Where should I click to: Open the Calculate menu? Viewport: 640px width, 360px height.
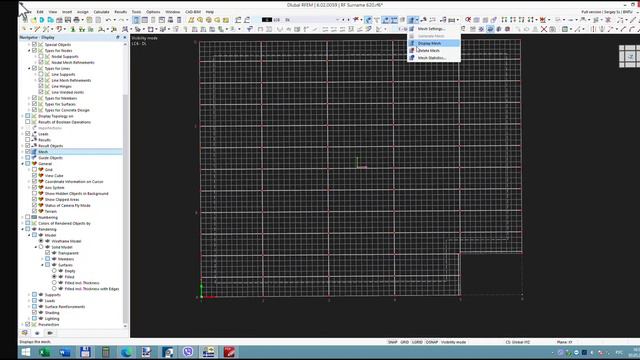[101, 12]
